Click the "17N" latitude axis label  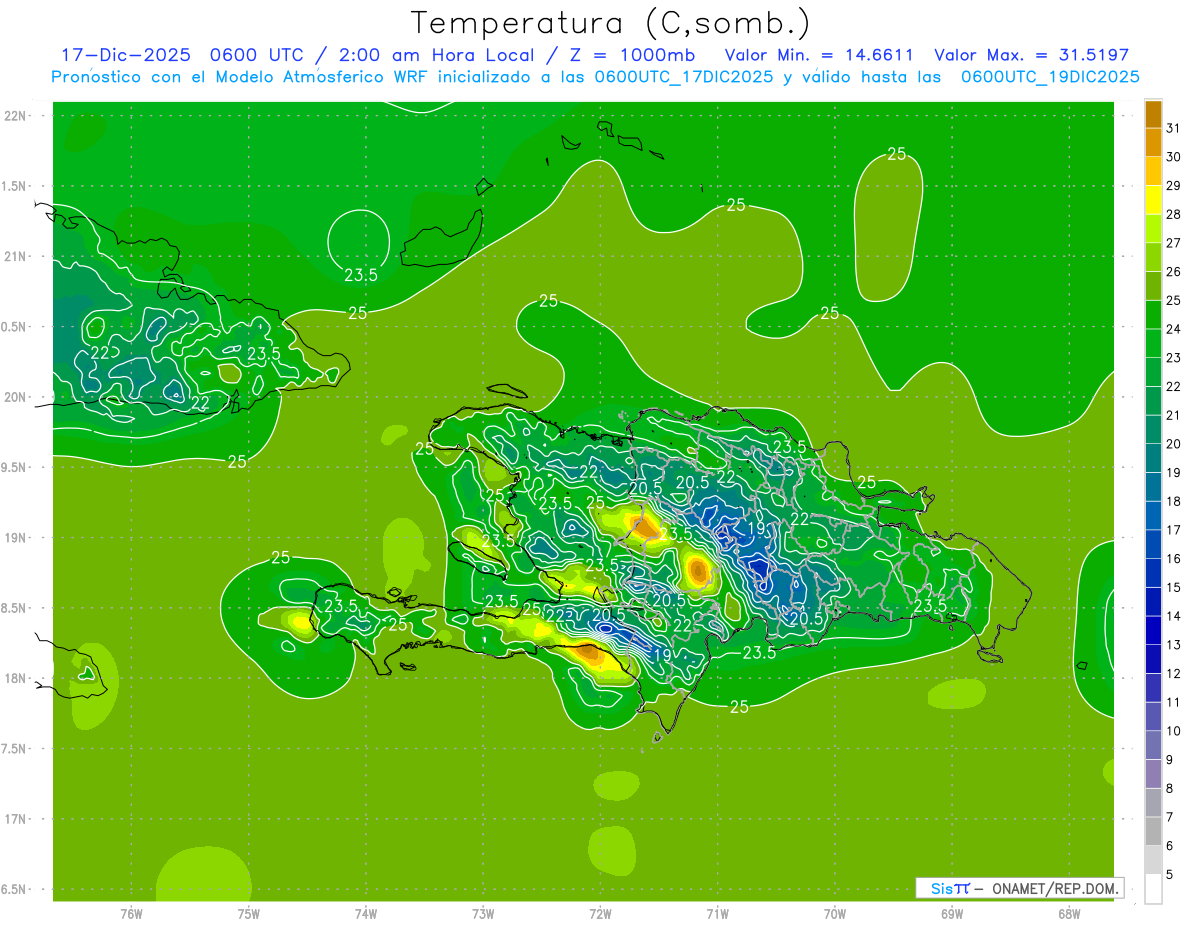click(16, 819)
